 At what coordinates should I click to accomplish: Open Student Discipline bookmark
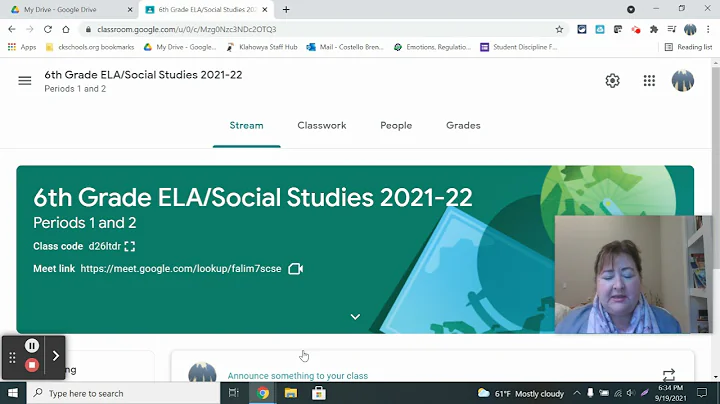coord(518,47)
